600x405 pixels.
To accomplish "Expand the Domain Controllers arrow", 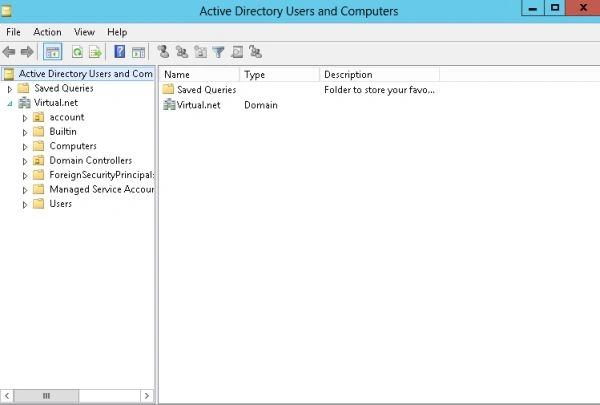I will pos(25,162).
